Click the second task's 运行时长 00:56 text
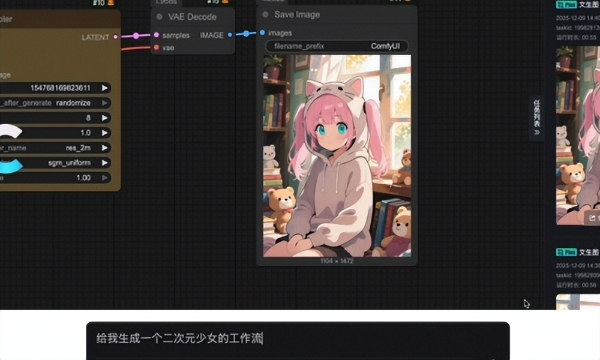 coord(576,285)
